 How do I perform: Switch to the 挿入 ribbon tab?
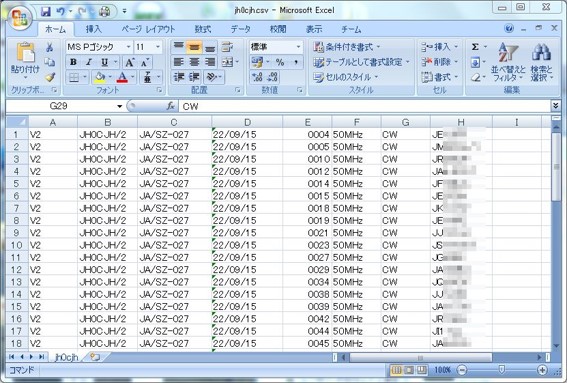(94, 29)
